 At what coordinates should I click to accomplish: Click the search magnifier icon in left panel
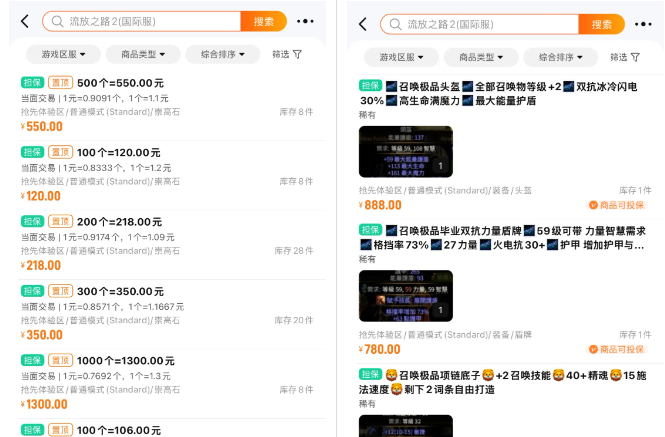[x=58, y=21]
